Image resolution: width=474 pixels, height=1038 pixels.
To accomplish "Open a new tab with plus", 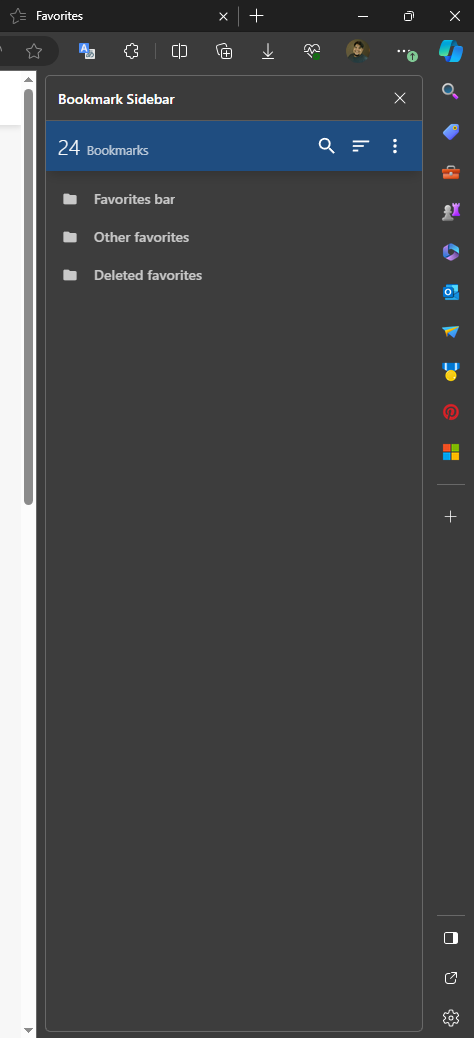I will pyautogui.click(x=257, y=16).
